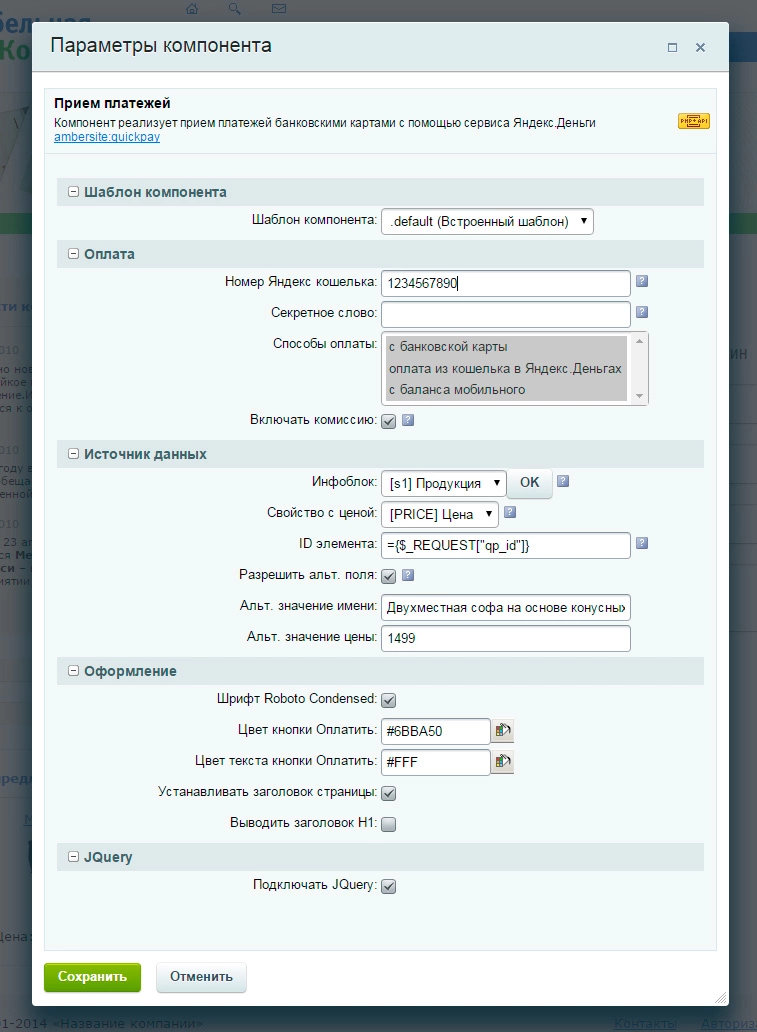Toggle Шрифт Roboto Condensed checkbox

(x=389, y=700)
